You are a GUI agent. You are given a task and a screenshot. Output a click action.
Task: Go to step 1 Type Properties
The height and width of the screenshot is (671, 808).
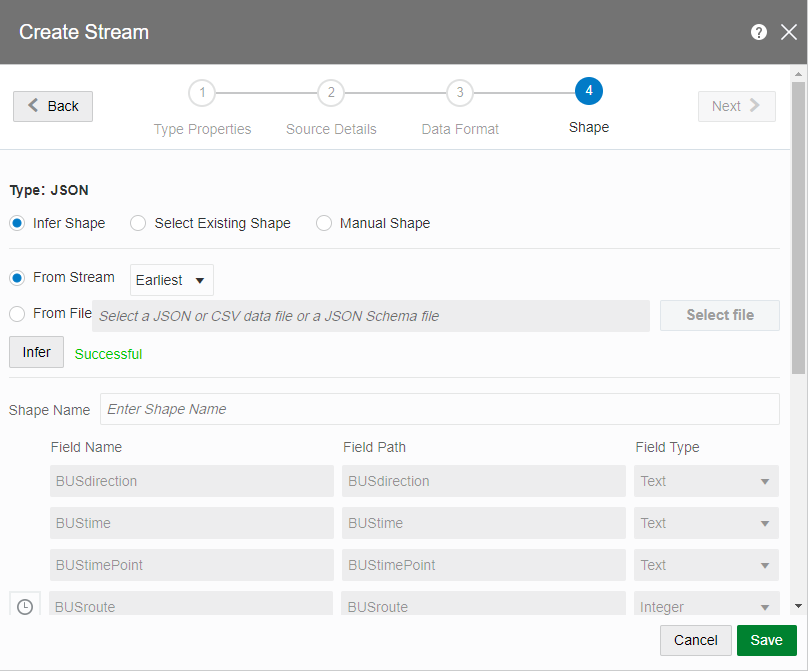202,93
